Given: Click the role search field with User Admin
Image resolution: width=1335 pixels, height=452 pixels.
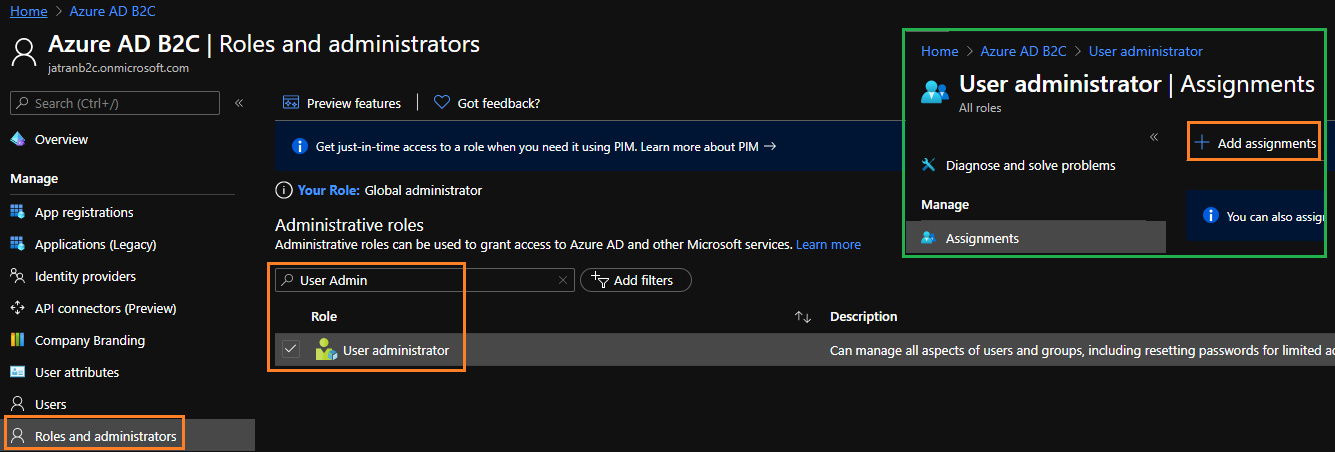Looking at the screenshot, I should pos(425,281).
